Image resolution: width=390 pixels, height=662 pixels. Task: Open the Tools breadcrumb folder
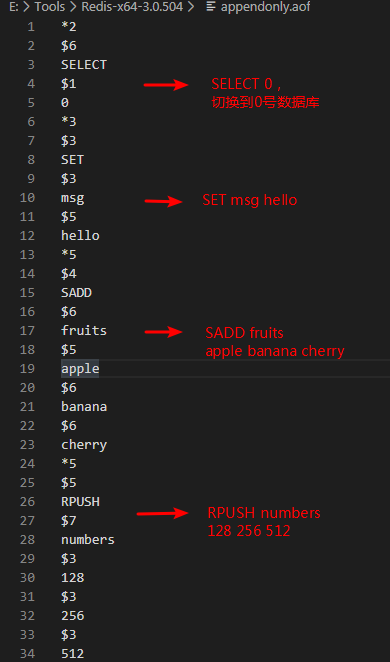tap(50, 7)
